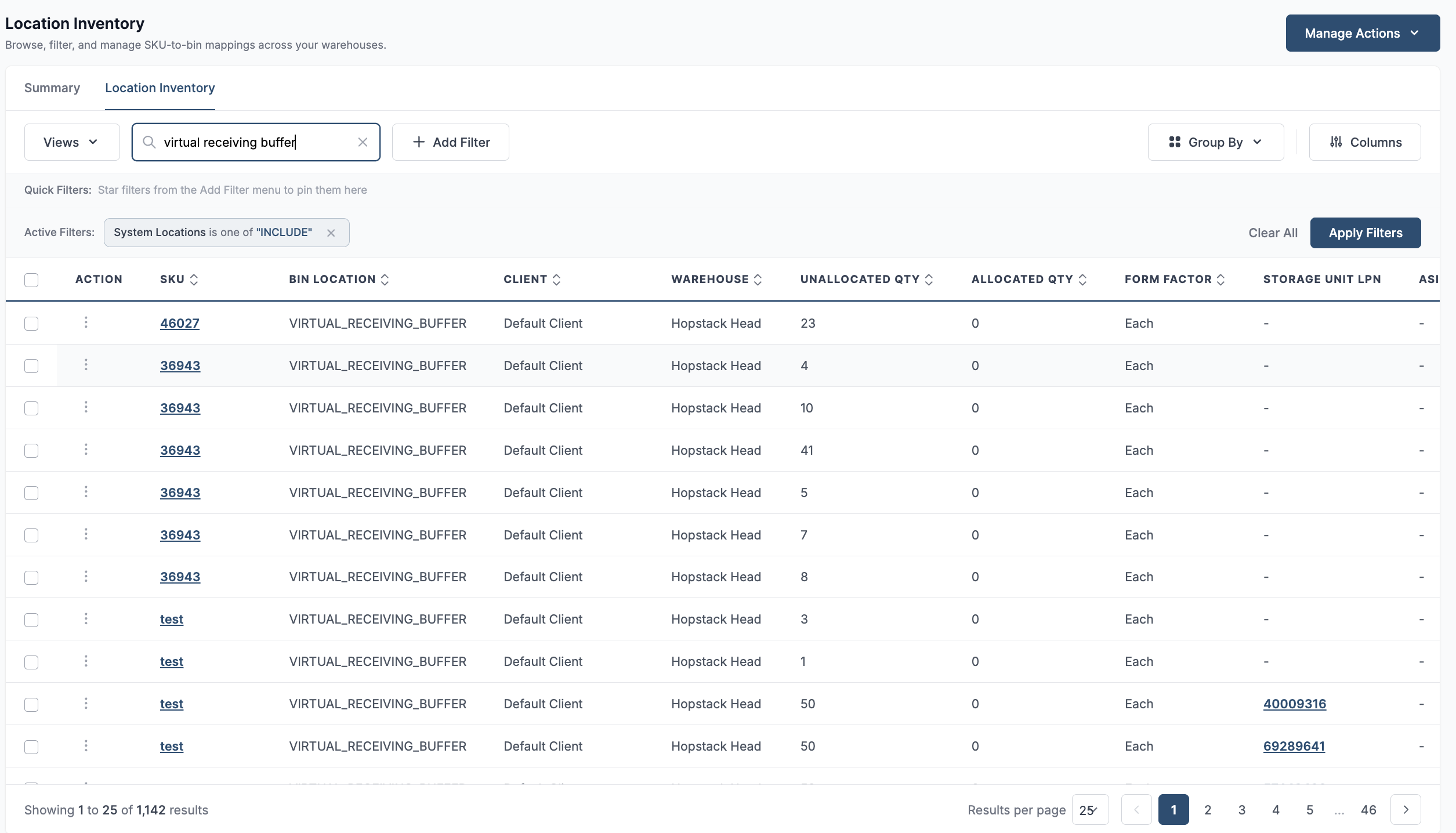Select checkbox for row with quantity 5
This screenshot has height=833, width=1456.
tap(31, 493)
